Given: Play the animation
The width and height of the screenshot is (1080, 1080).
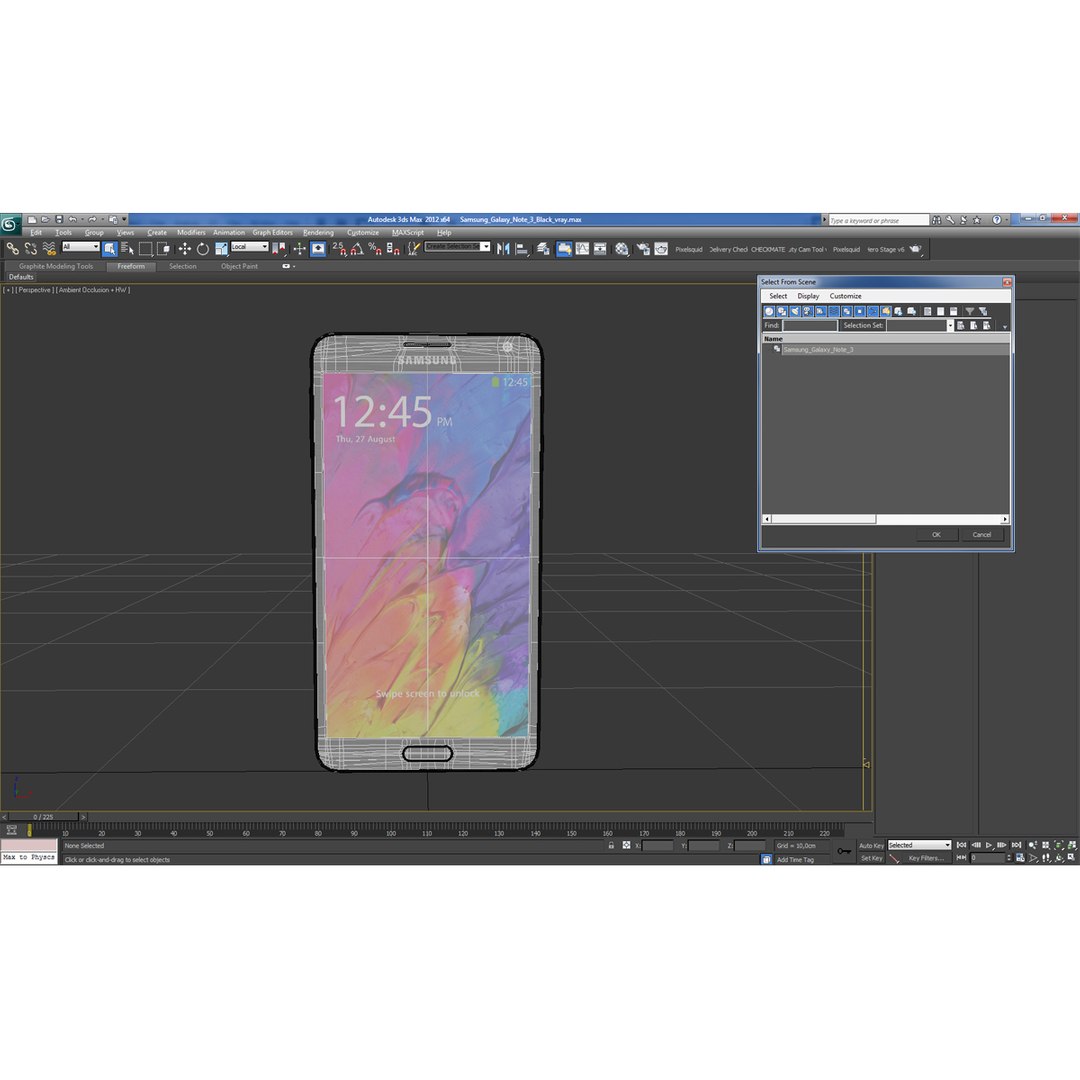Looking at the screenshot, I should [x=989, y=845].
